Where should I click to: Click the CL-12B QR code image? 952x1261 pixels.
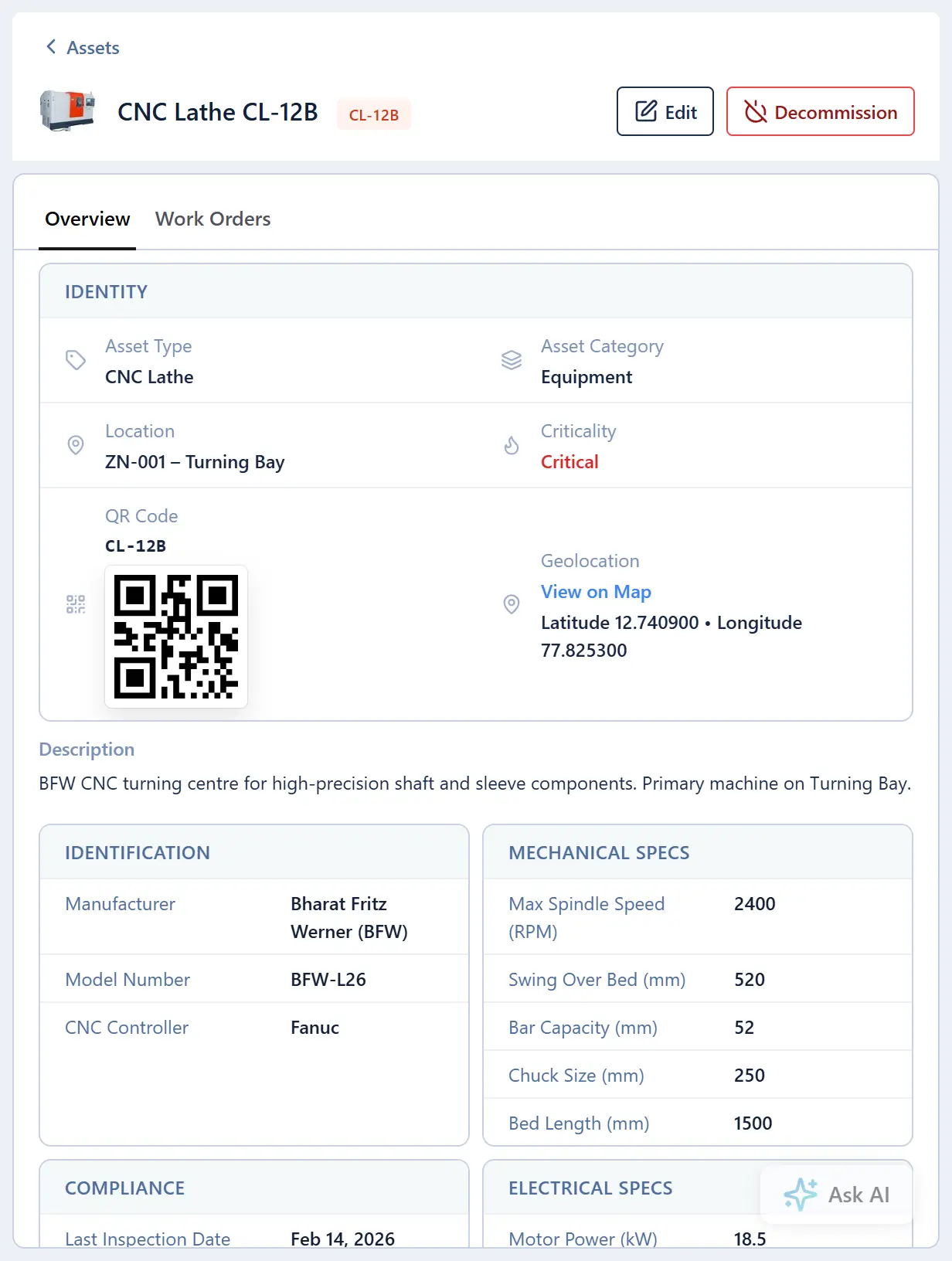(x=176, y=637)
